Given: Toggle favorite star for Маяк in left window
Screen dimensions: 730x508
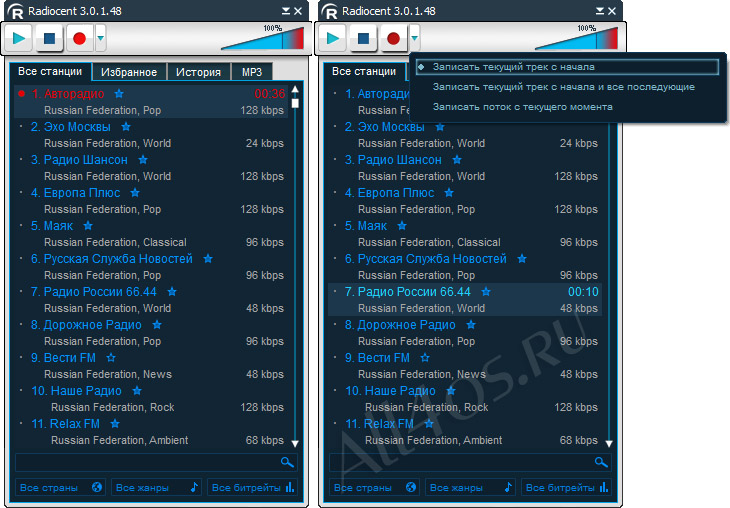Looking at the screenshot, I should pyautogui.click(x=88, y=226).
